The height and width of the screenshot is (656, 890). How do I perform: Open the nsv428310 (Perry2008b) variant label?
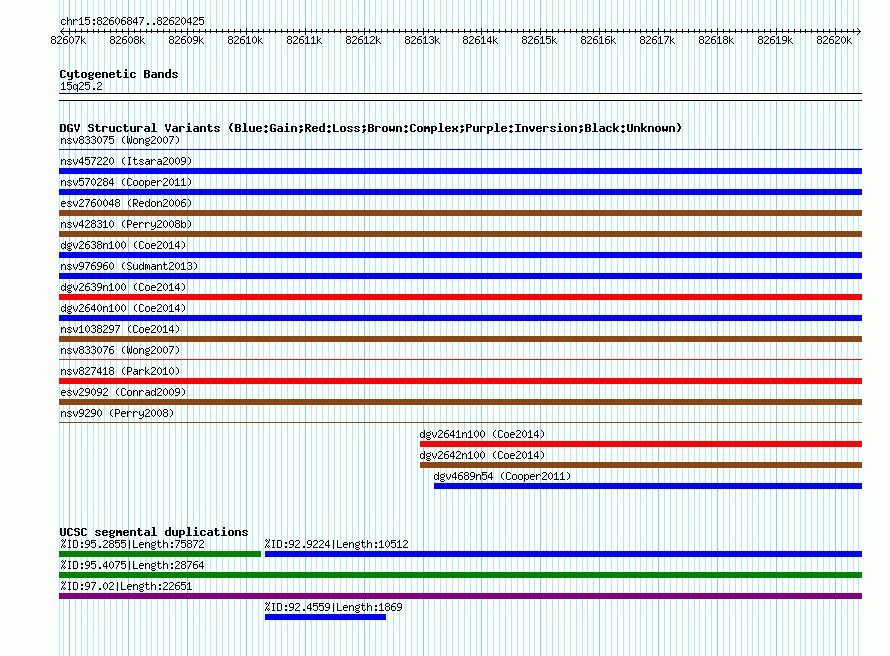click(x=126, y=224)
